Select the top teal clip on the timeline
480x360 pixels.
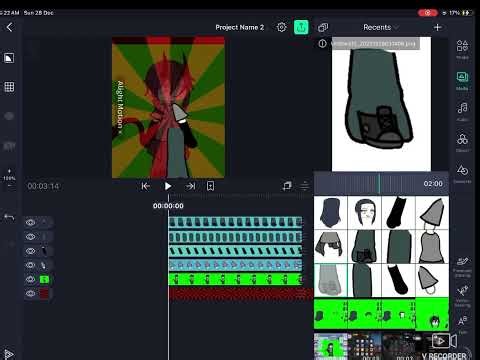235,222
